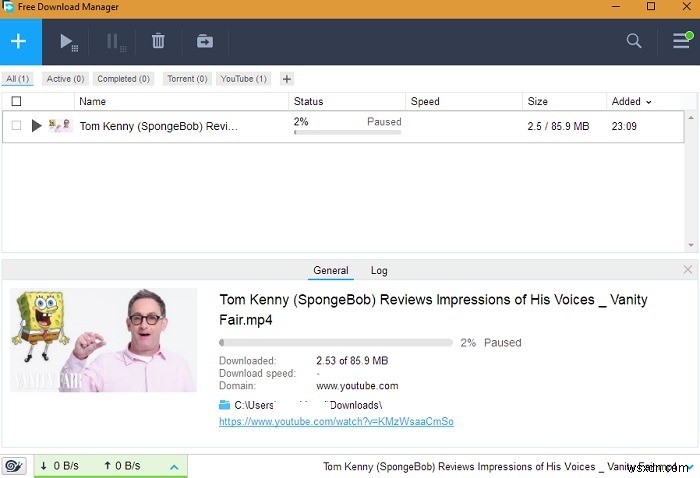700x478 pixels.
Task: Open the youtube.com watch link
Action: tap(336, 421)
